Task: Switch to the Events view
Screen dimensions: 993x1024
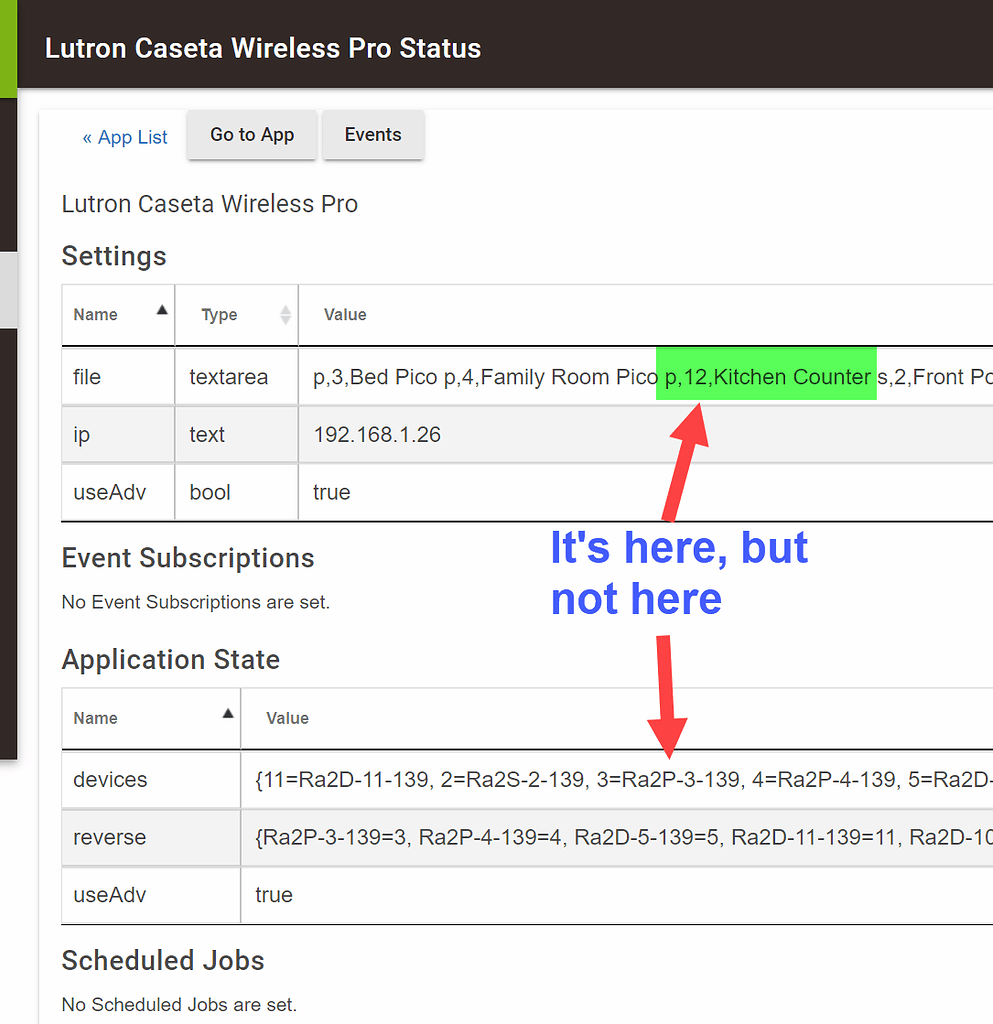Action: tap(372, 134)
